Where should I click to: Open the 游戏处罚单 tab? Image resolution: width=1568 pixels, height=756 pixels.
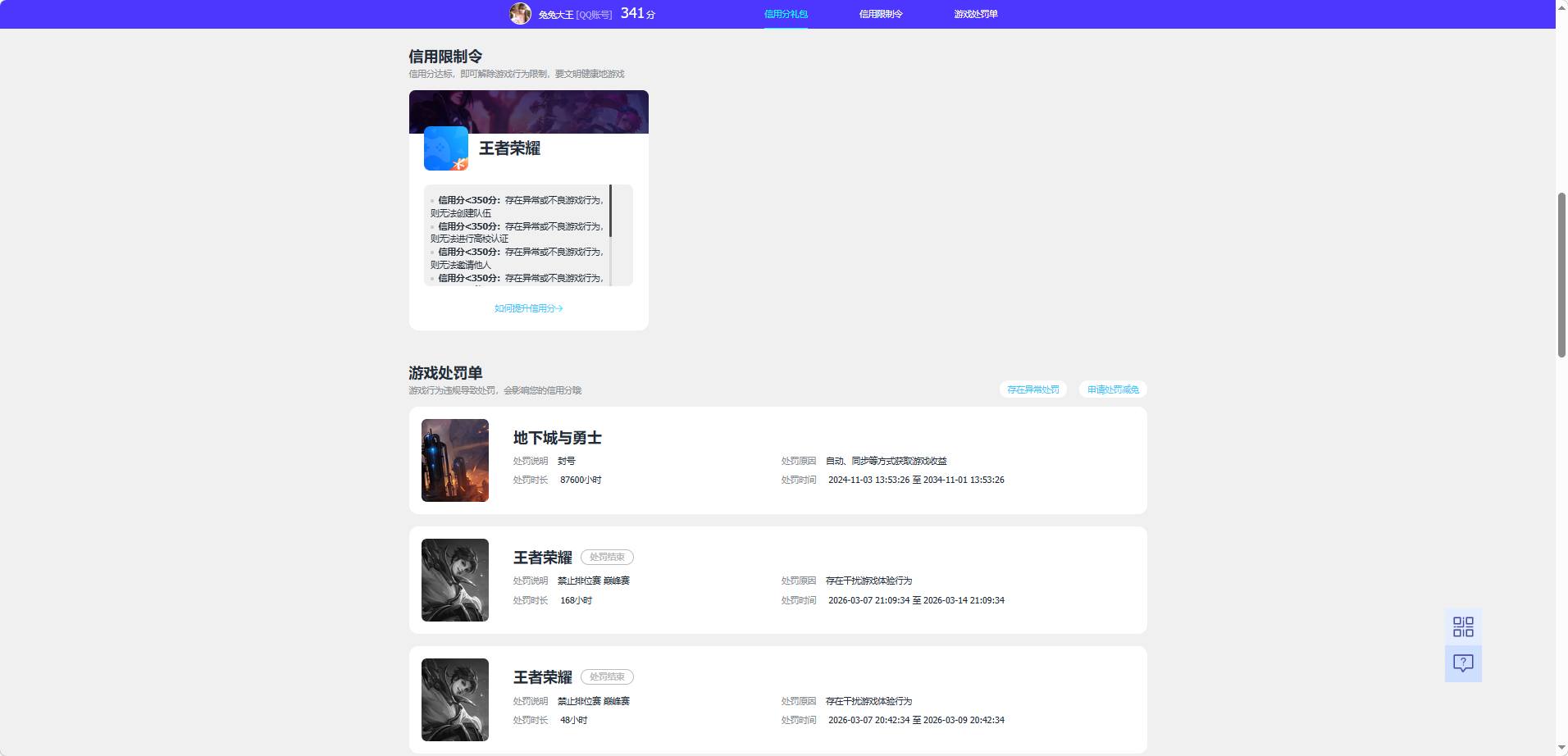tap(974, 14)
